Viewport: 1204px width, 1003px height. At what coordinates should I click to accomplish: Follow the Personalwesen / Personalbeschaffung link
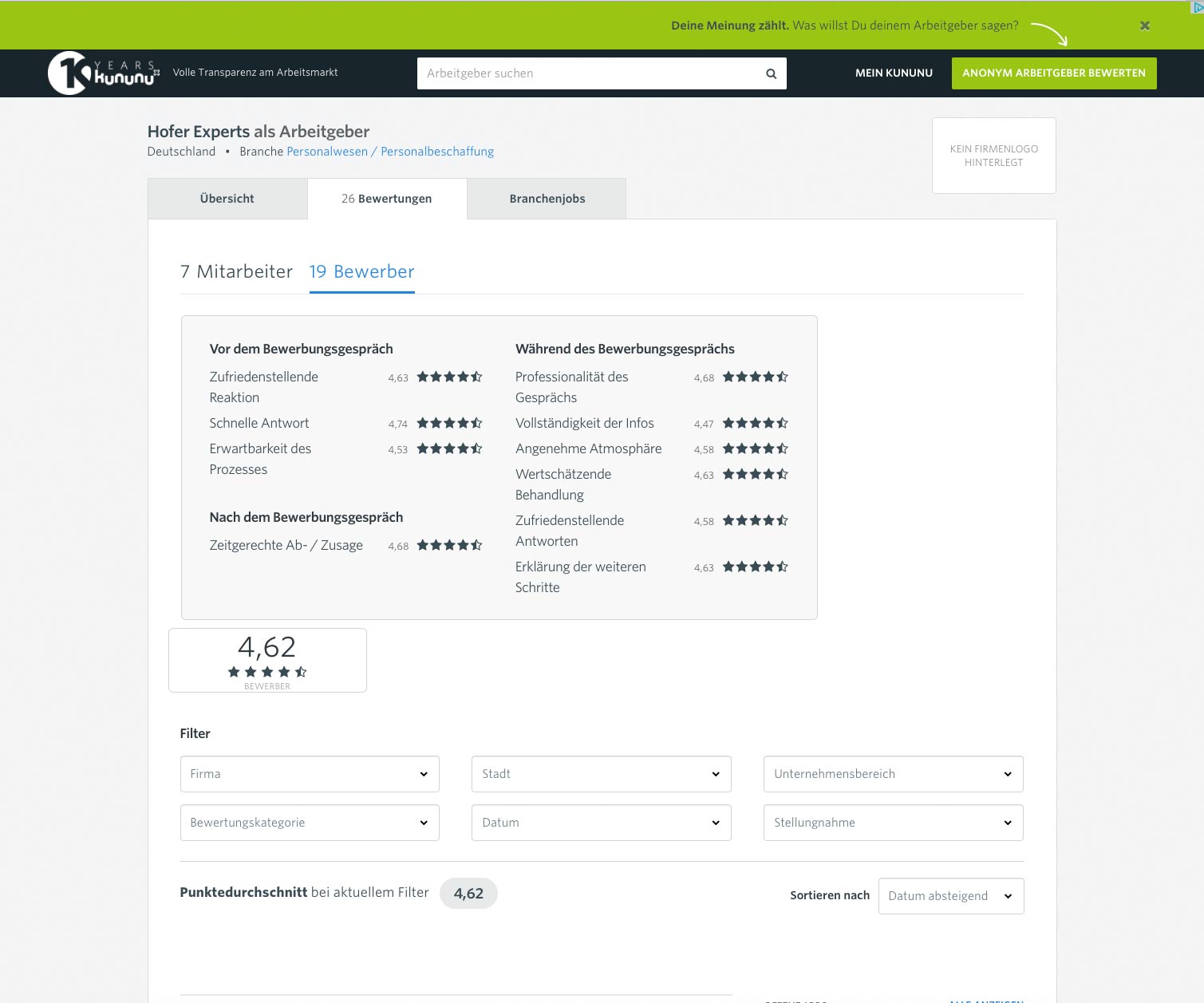click(x=390, y=152)
